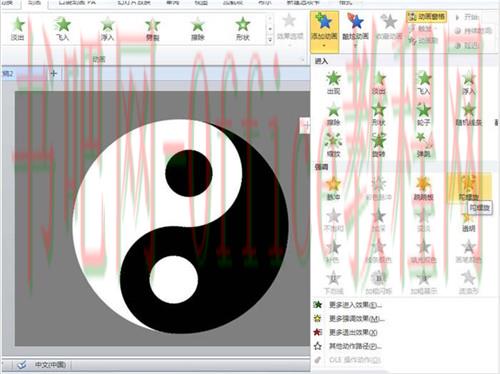Choose the 跷跷板 emphasis animation

(423, 188)
